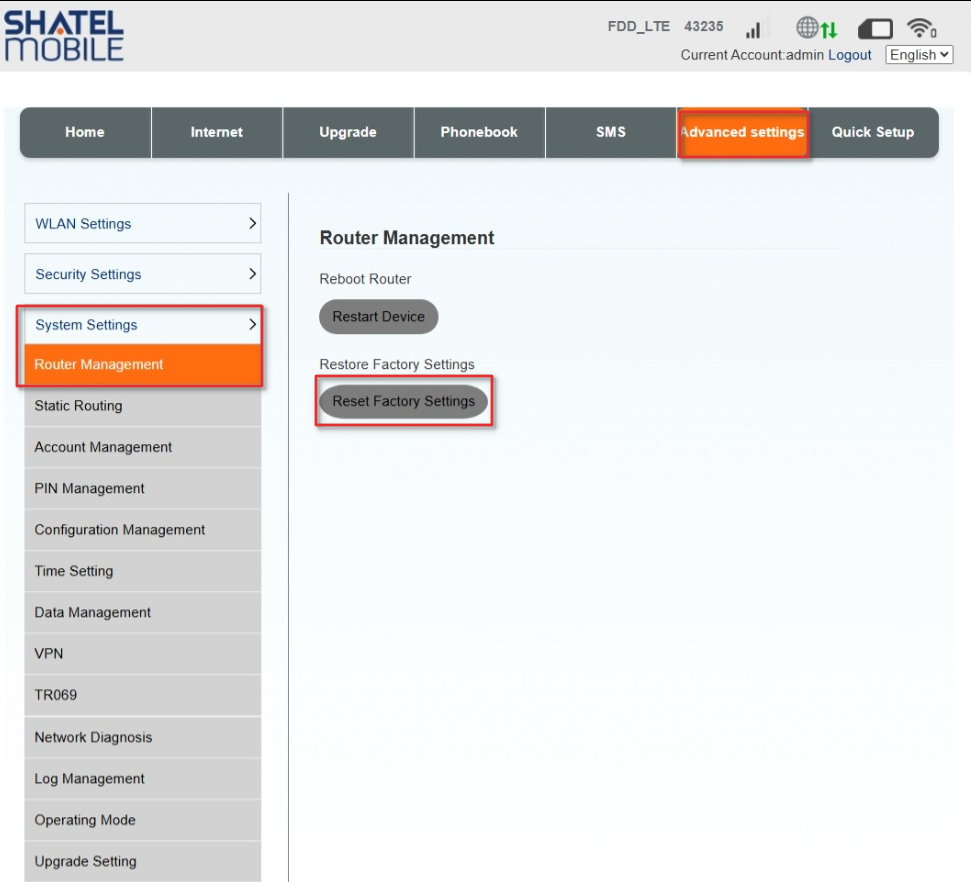Screen dimensions: 971x882
Task: Click the FDD_LTE network type text
Action: click(x=638, y=27)
